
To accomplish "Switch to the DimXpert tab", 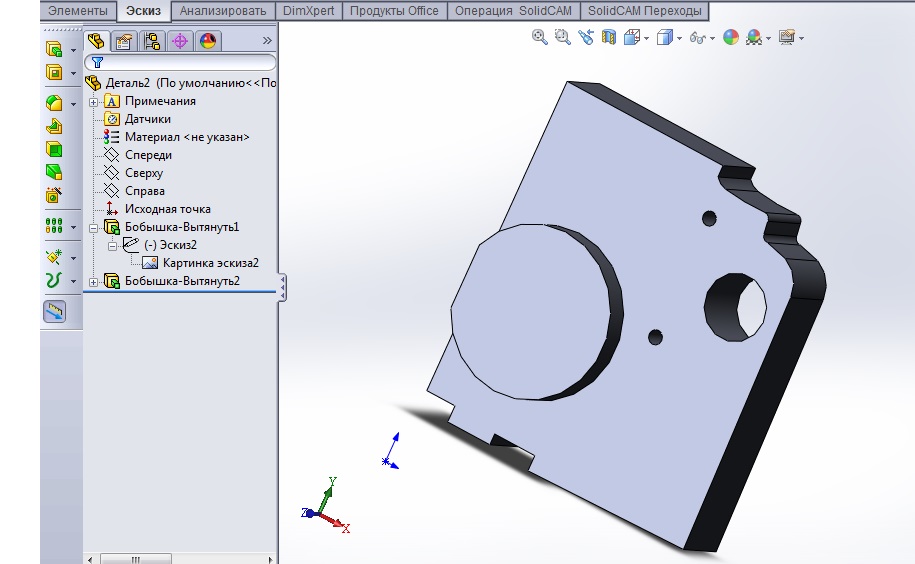I will pyautogui.click(x=309, y=10).
